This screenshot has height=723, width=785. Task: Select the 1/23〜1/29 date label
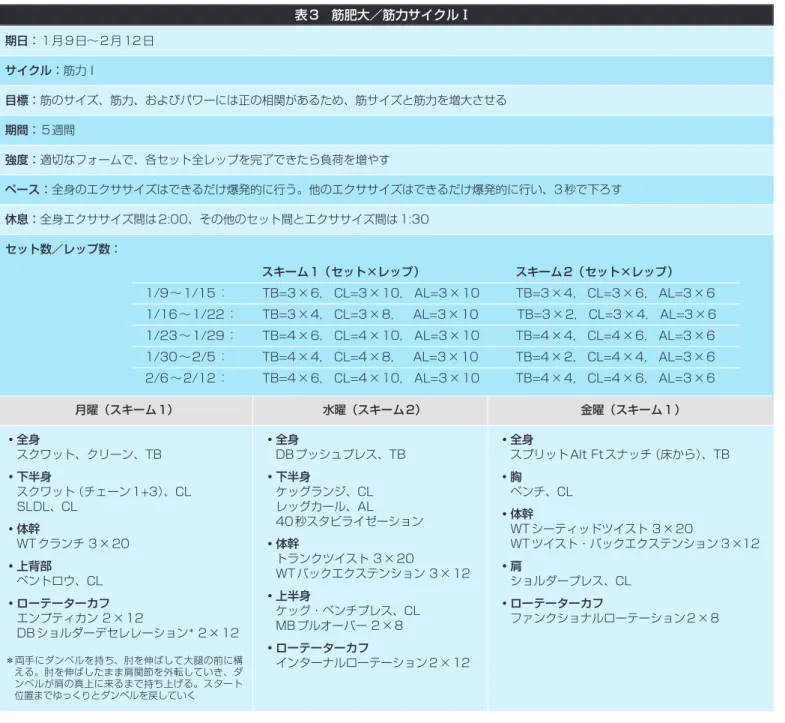coord(190,335)
